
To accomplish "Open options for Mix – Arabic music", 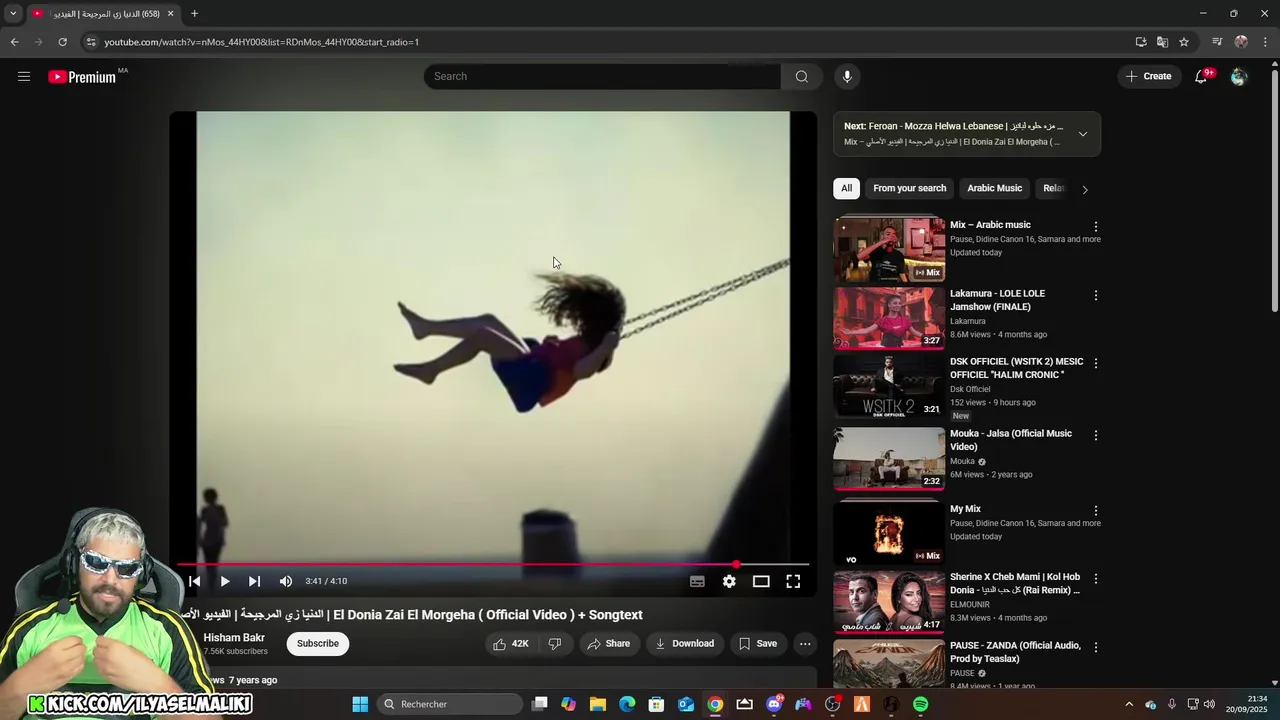I will (x=1096, y=227).
